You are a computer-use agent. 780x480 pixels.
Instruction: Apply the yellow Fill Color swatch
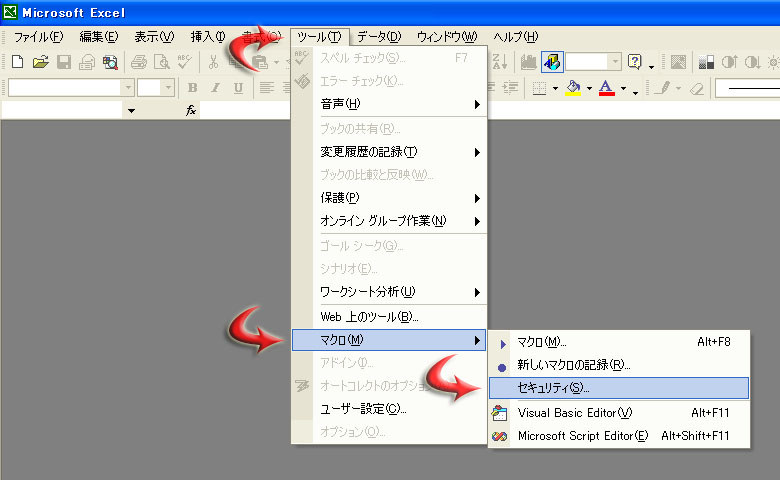573,88
